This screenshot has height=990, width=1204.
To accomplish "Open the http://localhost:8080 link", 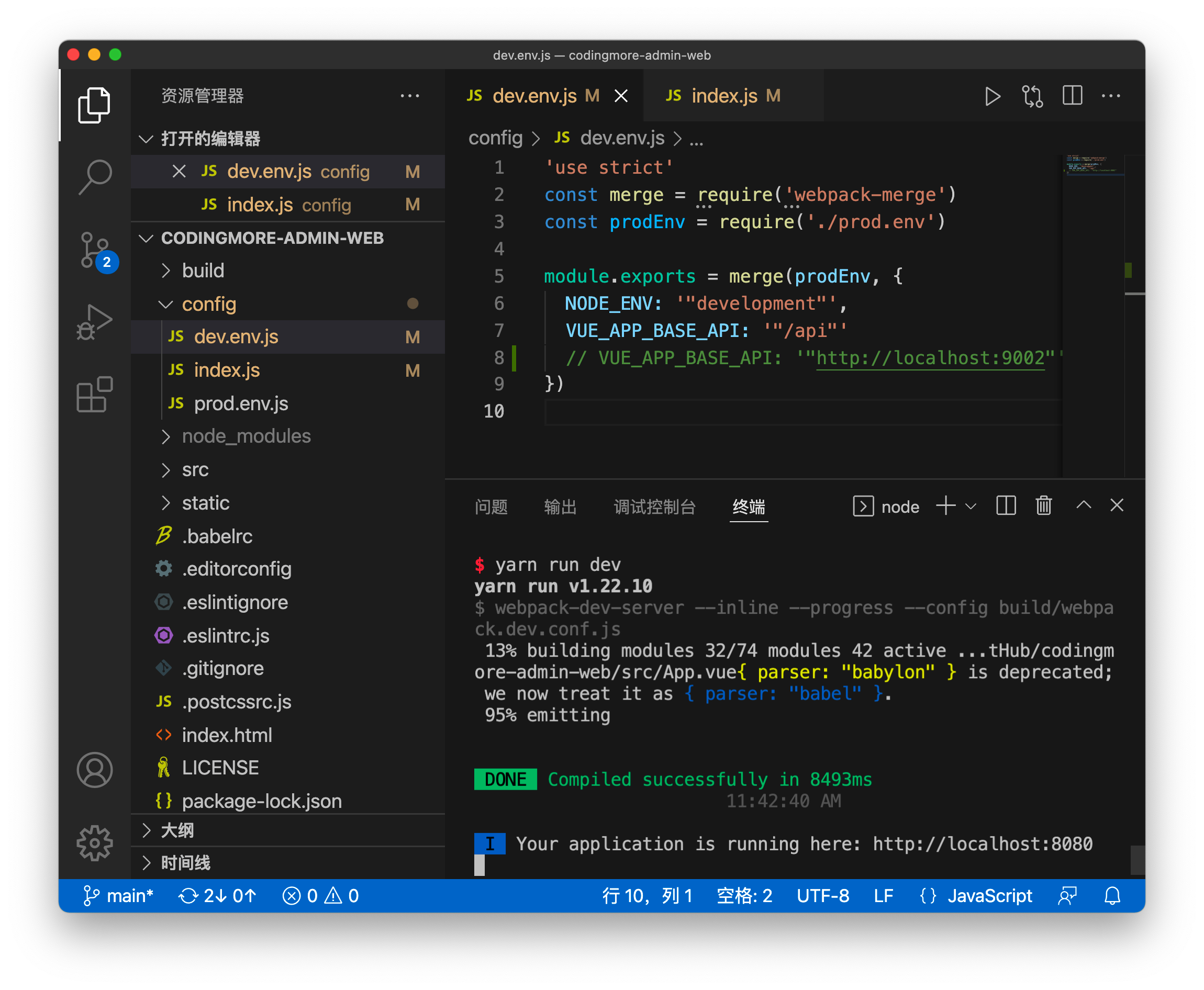I will pyautogui.click(x=982, y=844).
